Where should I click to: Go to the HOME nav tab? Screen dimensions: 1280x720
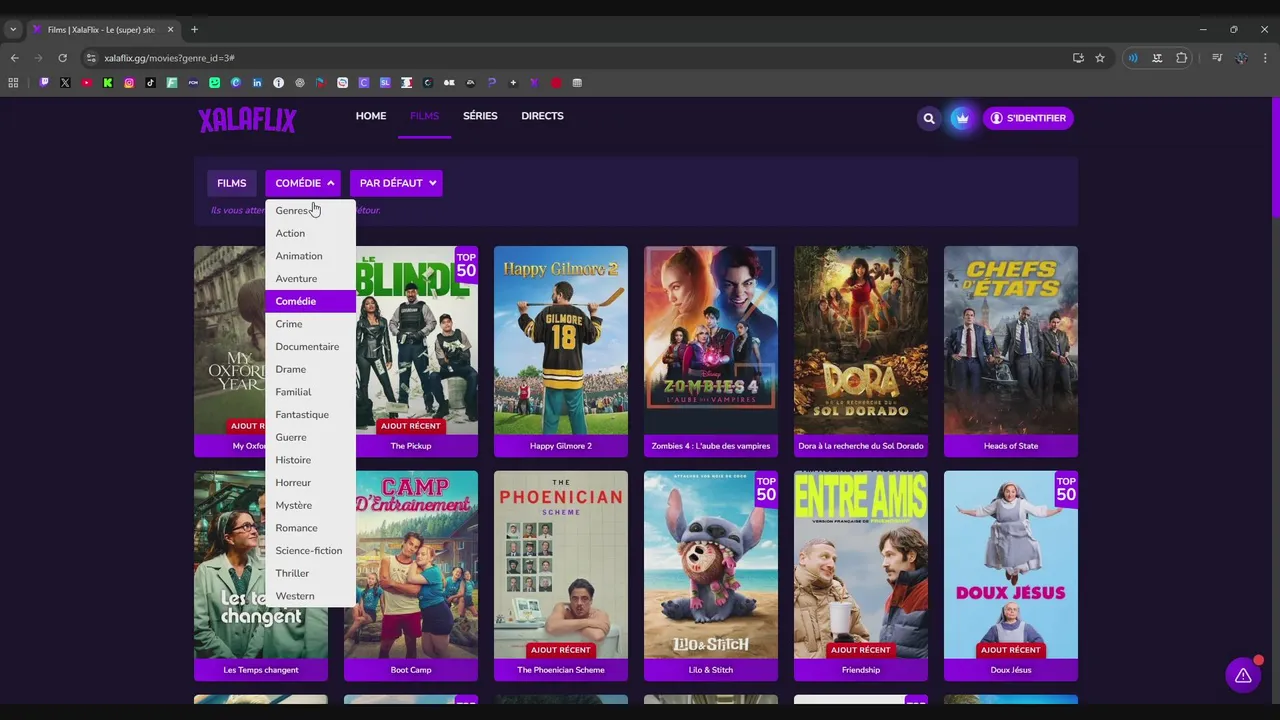point(371,116)
